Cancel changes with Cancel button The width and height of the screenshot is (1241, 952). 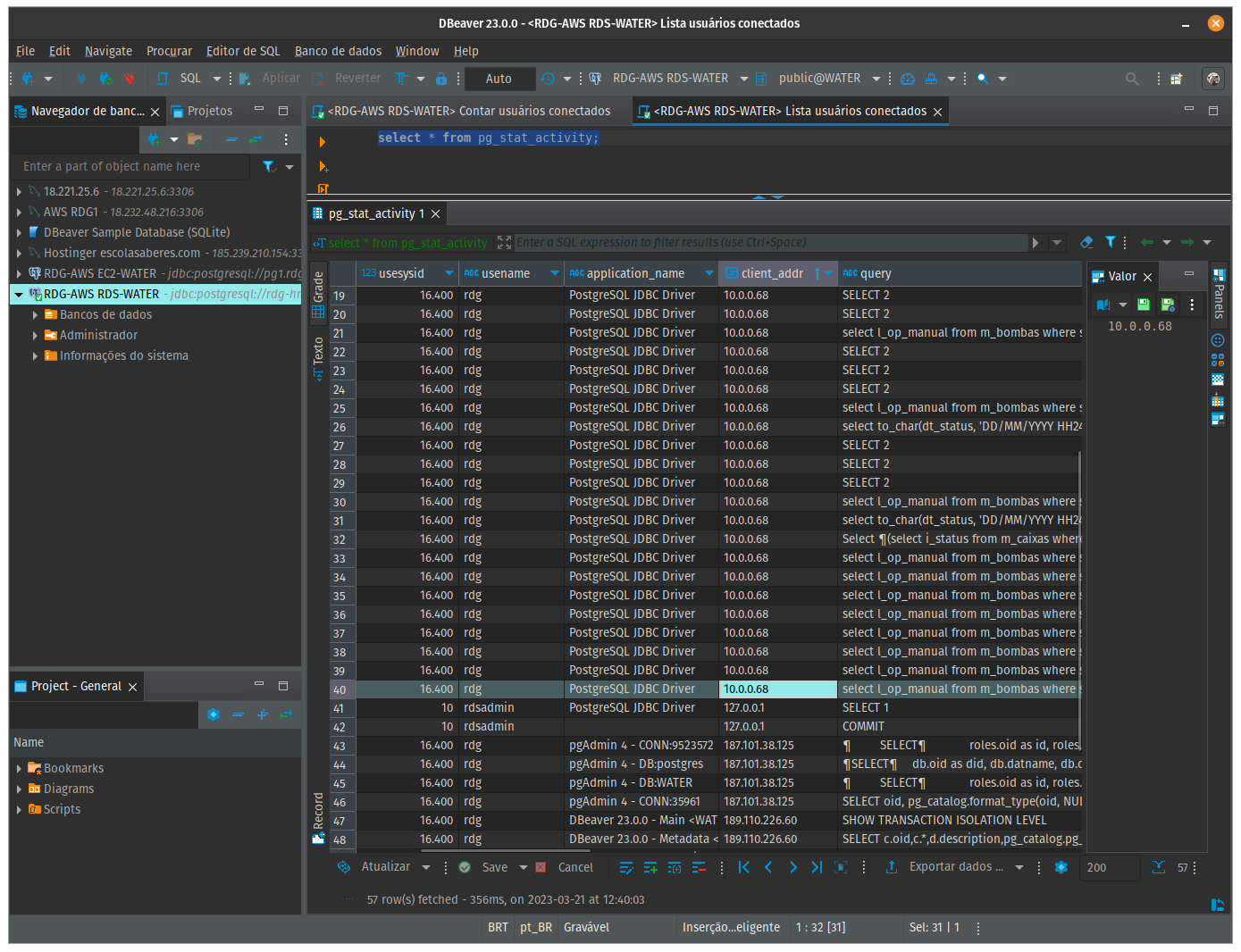575,866
